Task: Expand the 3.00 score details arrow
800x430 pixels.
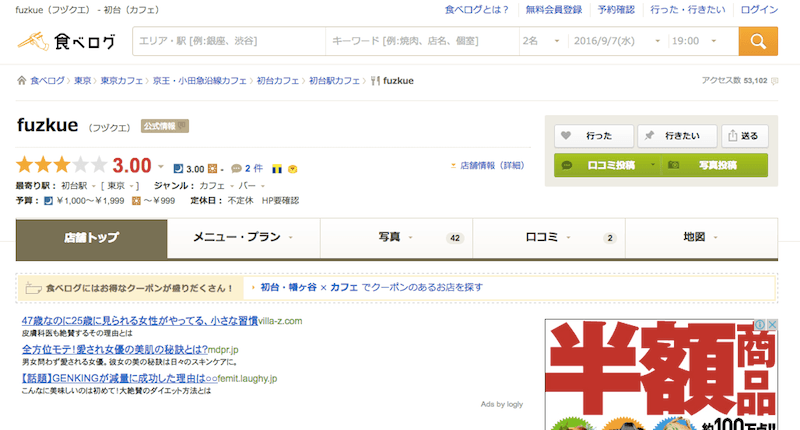Action: (x=161, y=166)
